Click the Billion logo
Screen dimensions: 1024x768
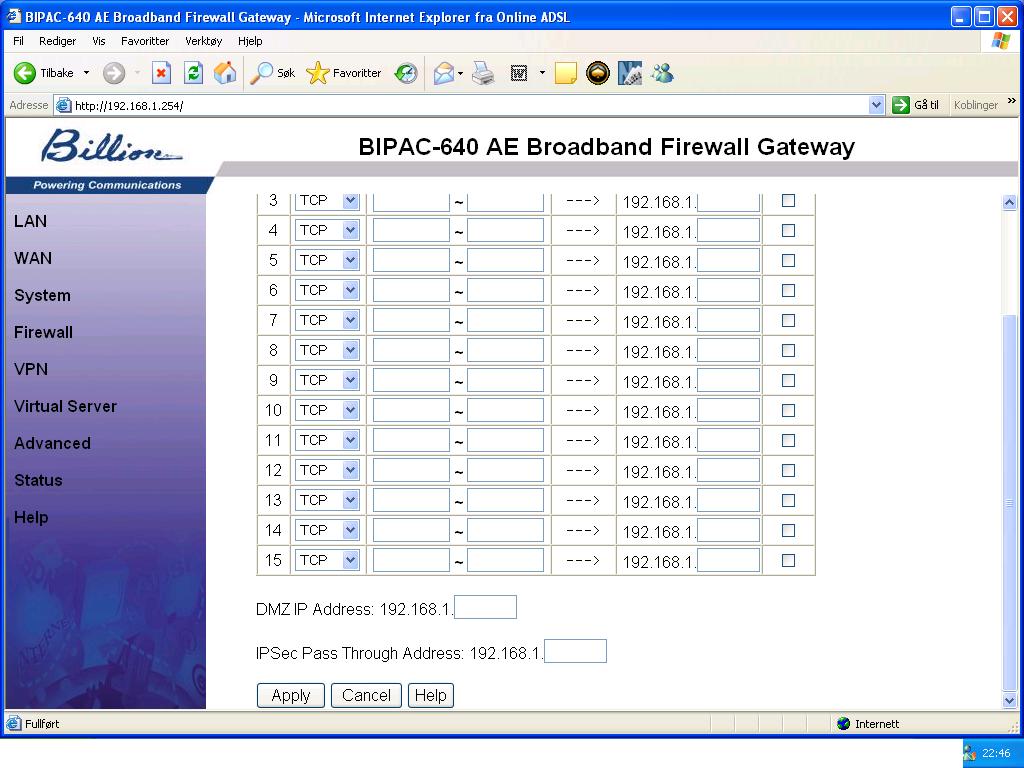click(x=111, y=145)
